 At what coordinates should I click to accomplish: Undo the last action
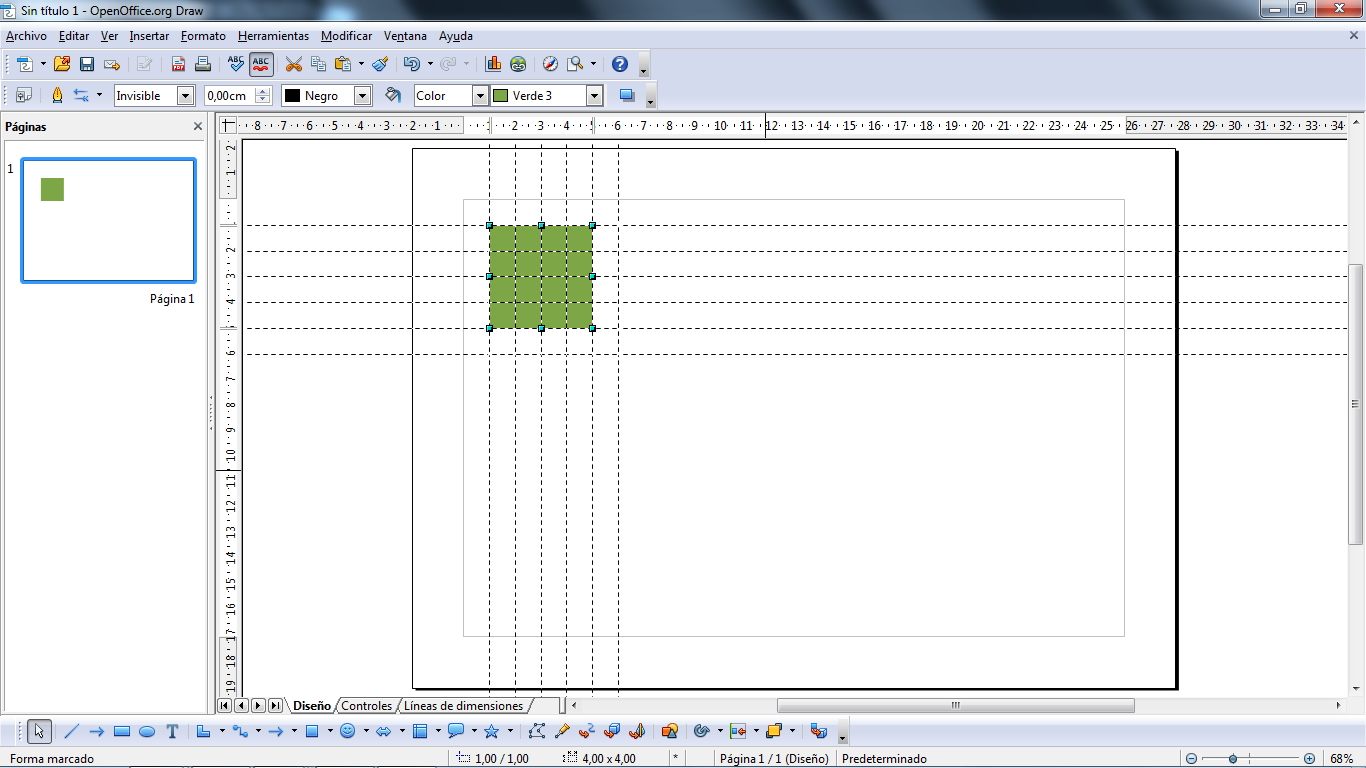pos(411,64)
